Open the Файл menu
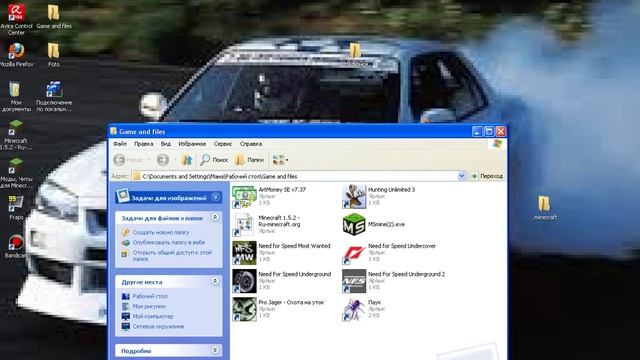 [120, 144]
